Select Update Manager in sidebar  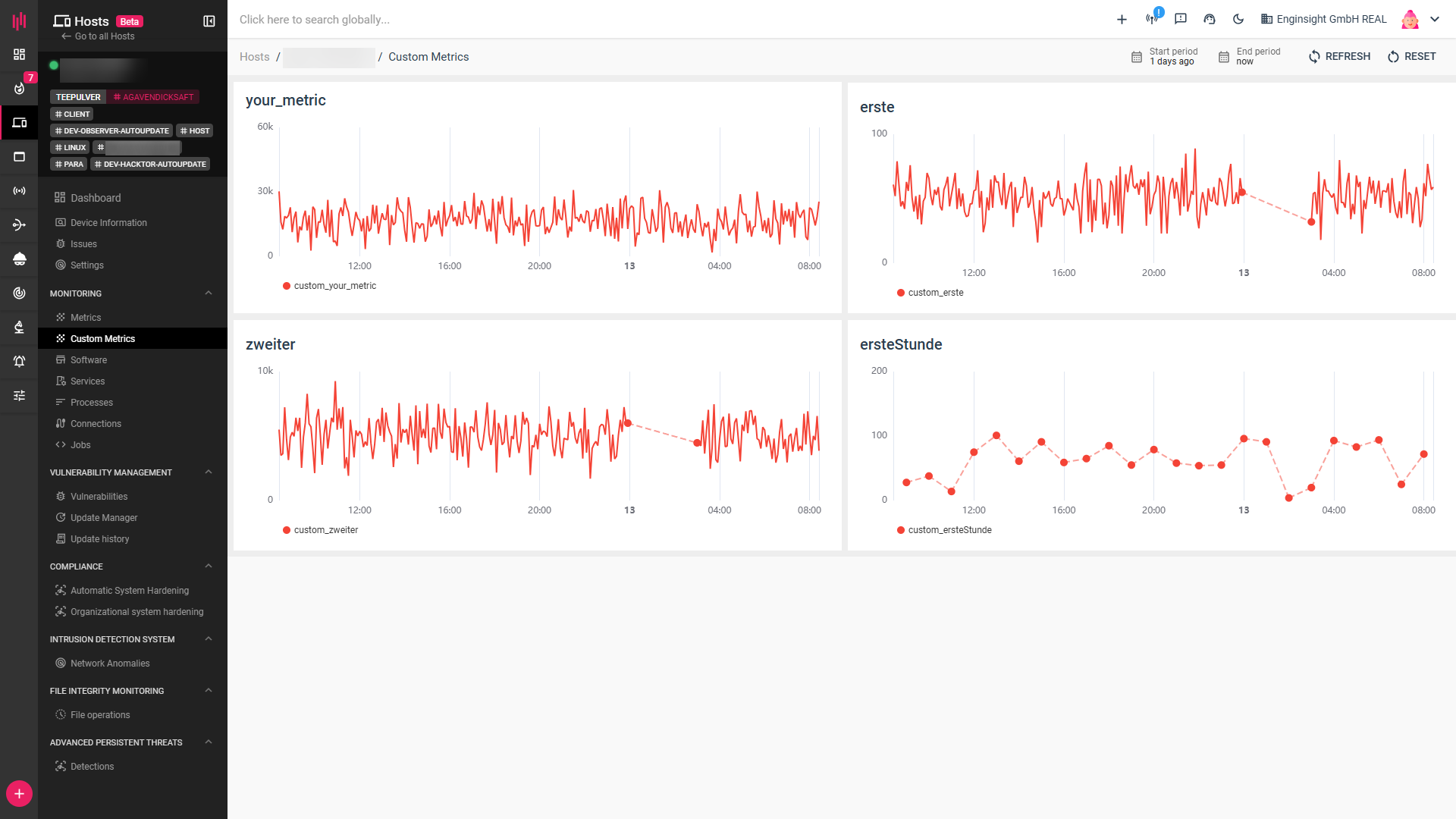pos(104,518)
